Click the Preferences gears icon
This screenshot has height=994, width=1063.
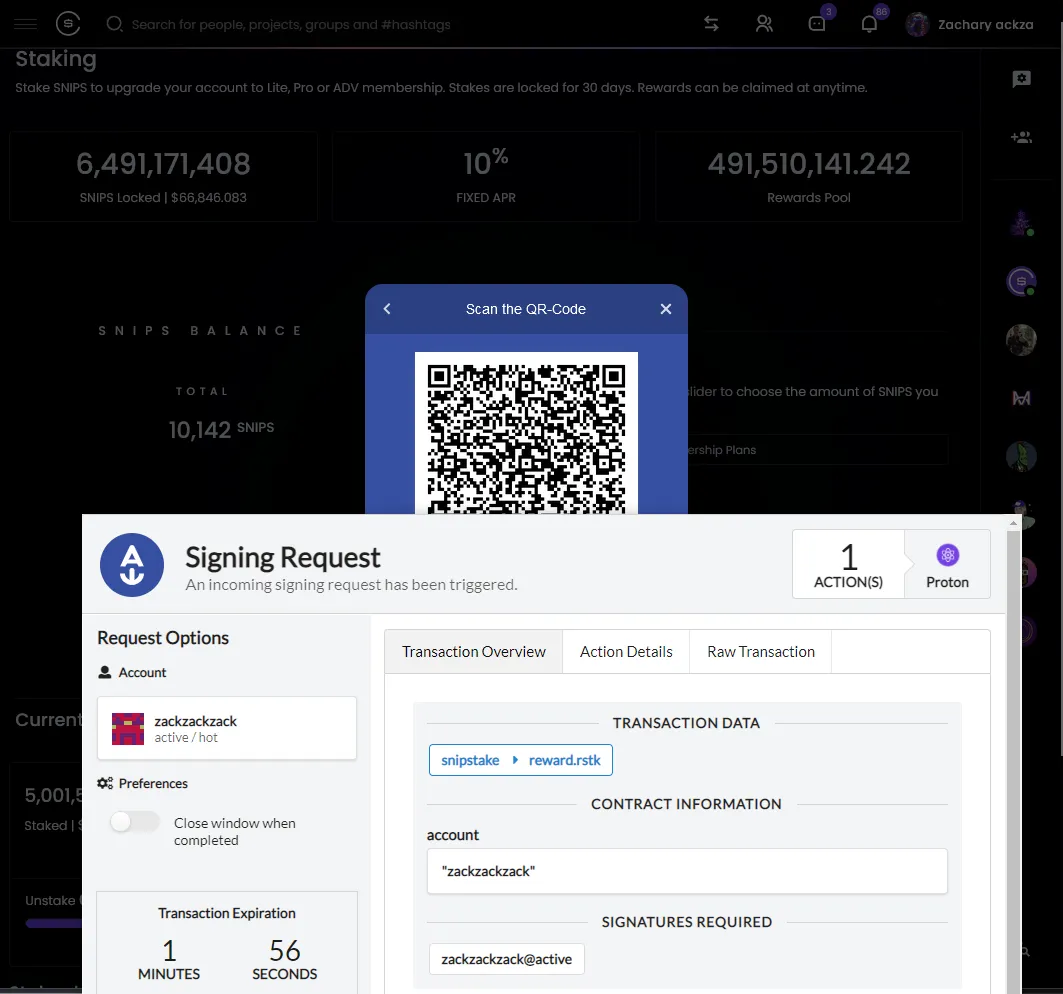click(105, 783)
